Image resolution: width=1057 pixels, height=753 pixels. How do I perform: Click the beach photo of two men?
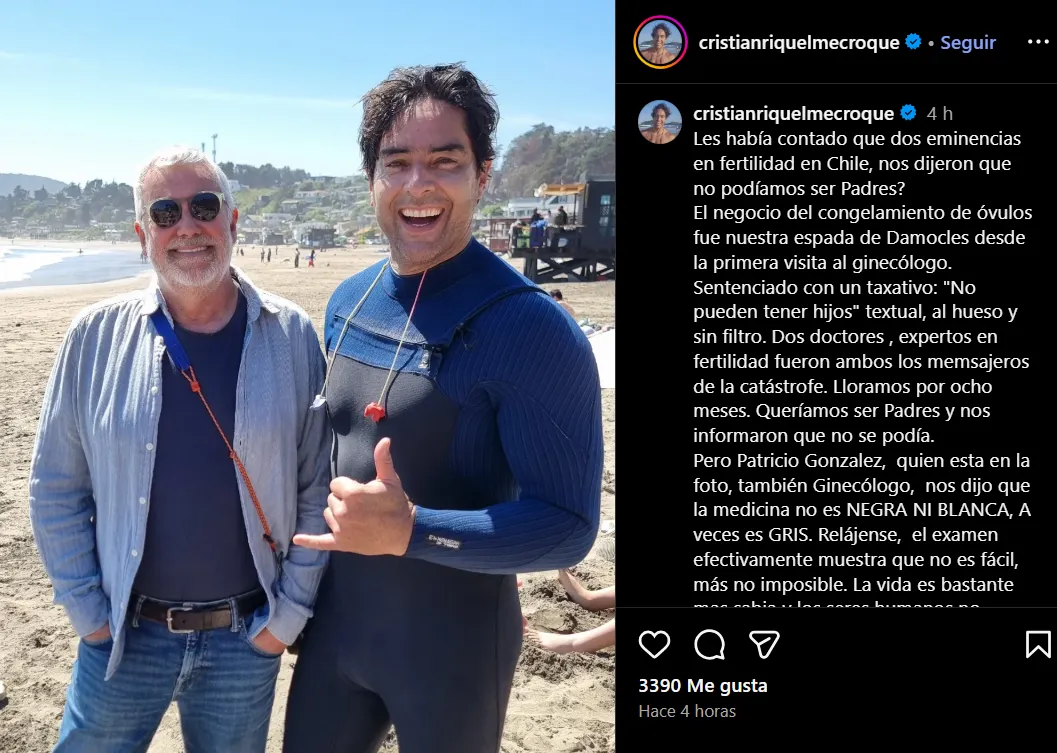coord(307,376)
